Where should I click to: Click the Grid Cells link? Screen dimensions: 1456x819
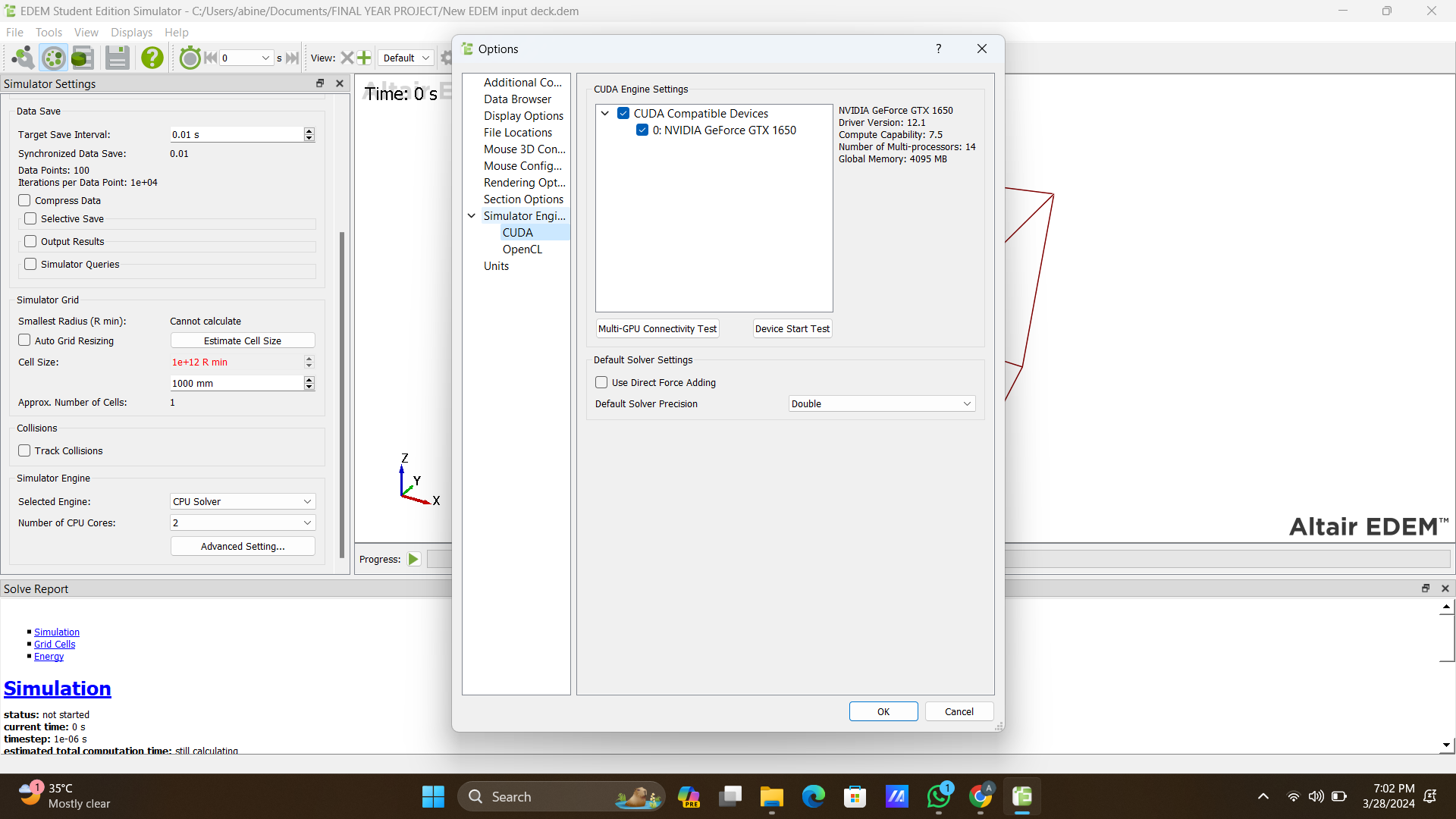click(x=55, y=645)
